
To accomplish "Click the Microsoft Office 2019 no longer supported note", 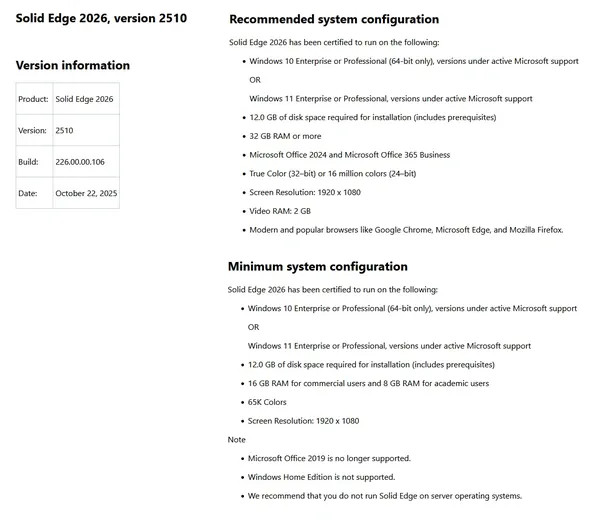I will click(329, 458).
